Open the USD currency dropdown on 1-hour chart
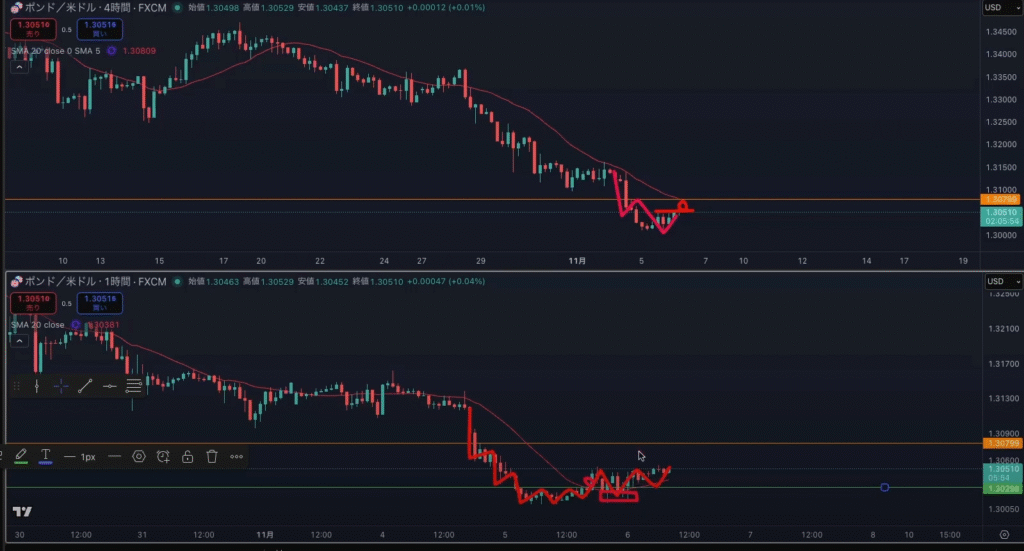This screenshot has width=1024, height=551. coord(1003,281)
